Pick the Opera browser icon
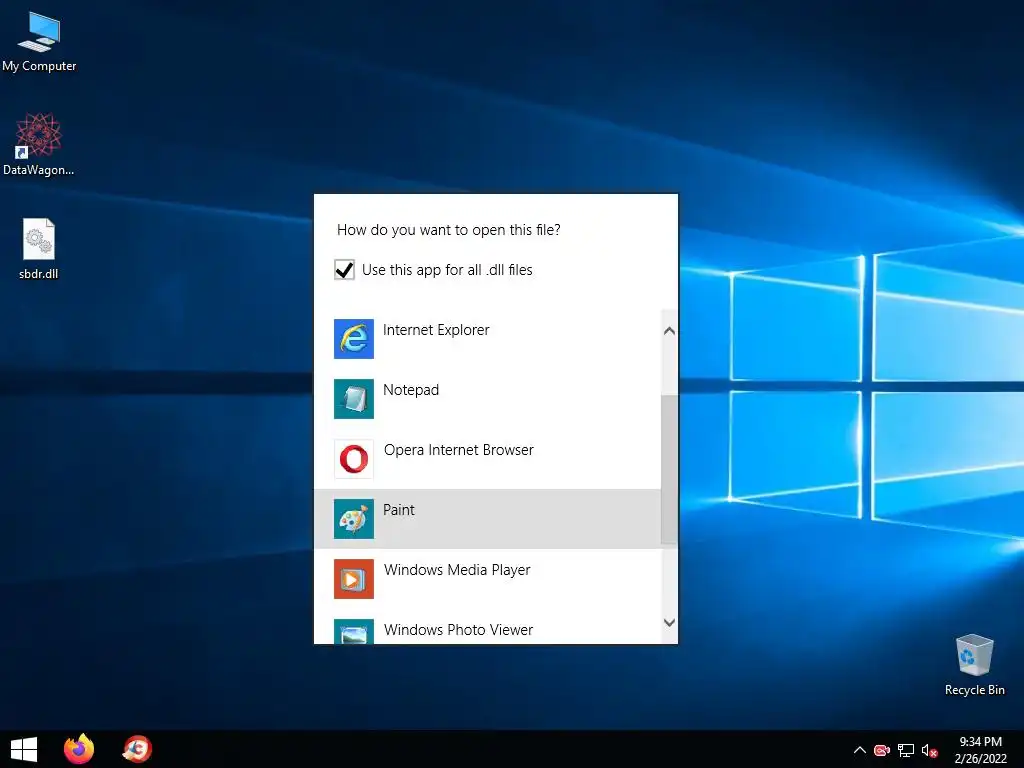The image size is (1024, 768). pyautogui.click(x=354, y=459)
